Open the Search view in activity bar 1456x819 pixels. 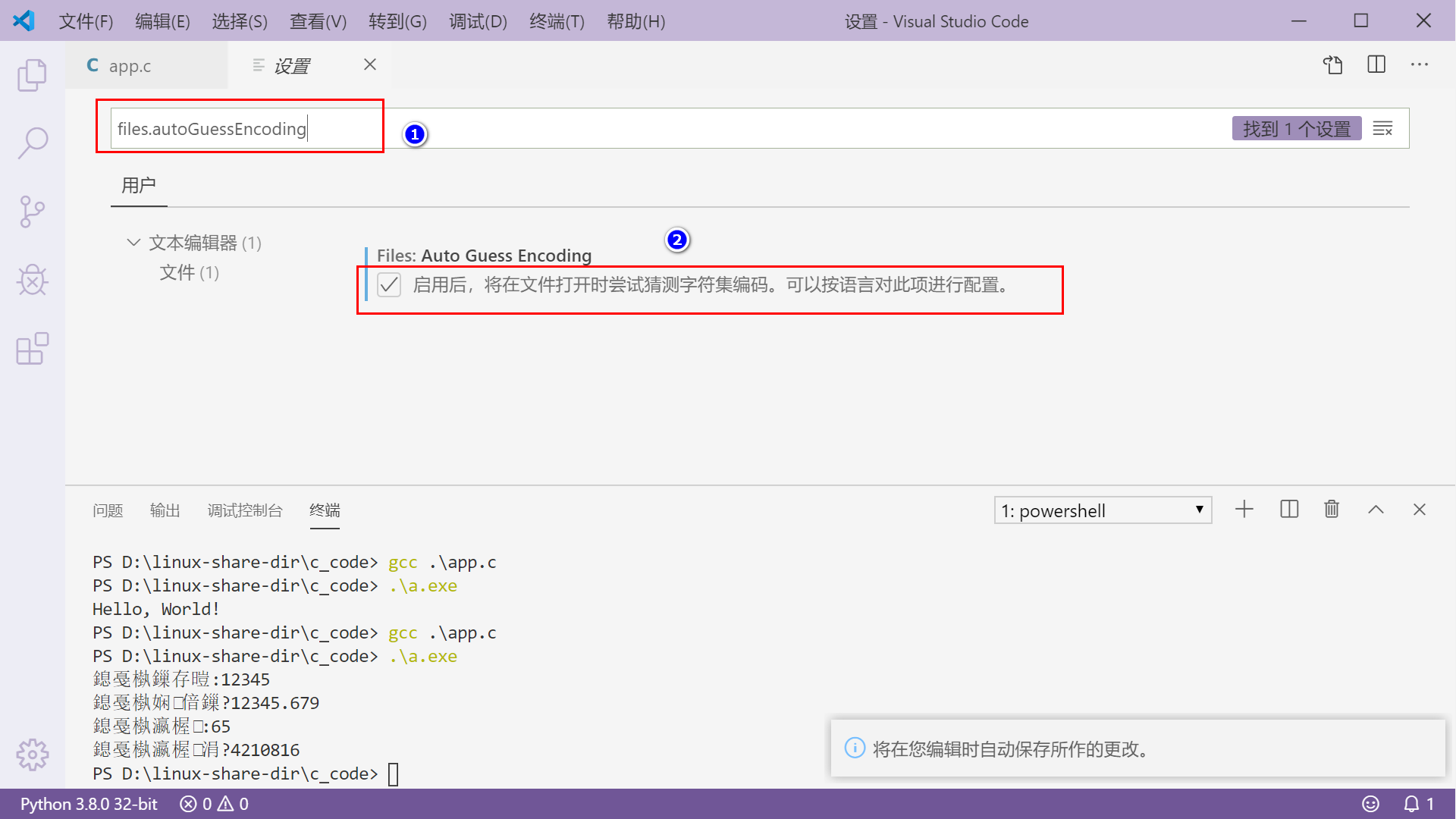tap(32, 143)
